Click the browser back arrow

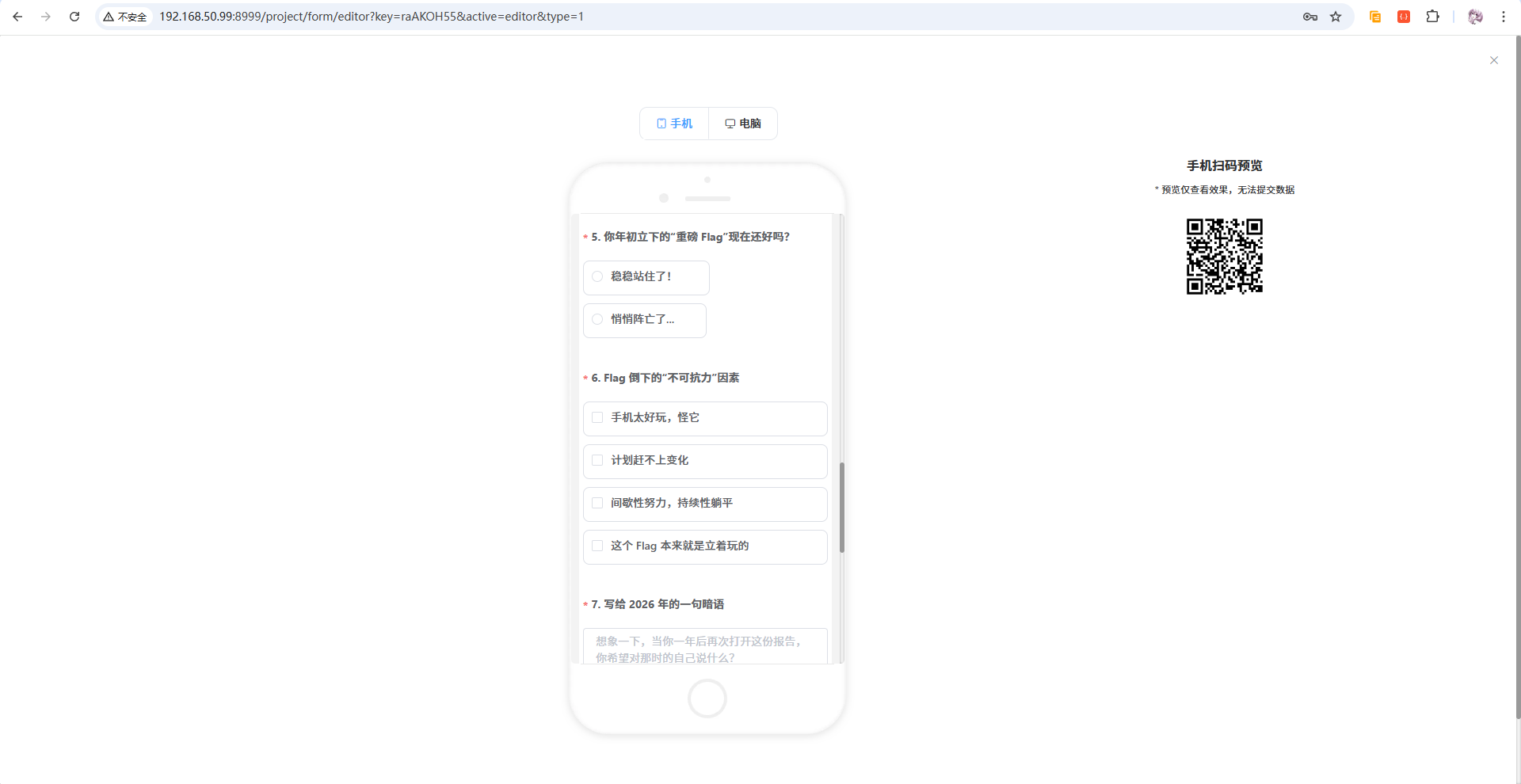pos(17,17)
